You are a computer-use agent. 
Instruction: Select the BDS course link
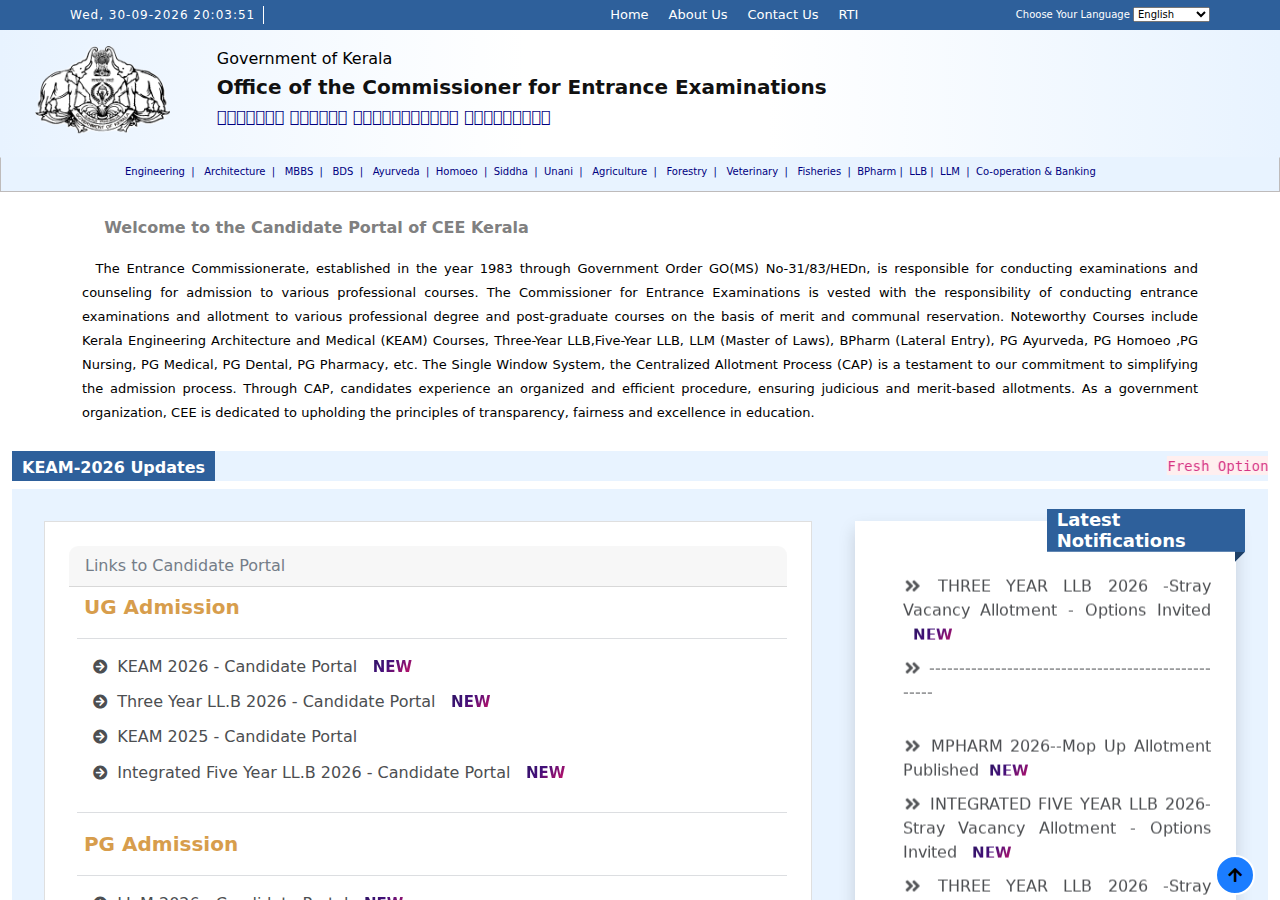(343, 172)
